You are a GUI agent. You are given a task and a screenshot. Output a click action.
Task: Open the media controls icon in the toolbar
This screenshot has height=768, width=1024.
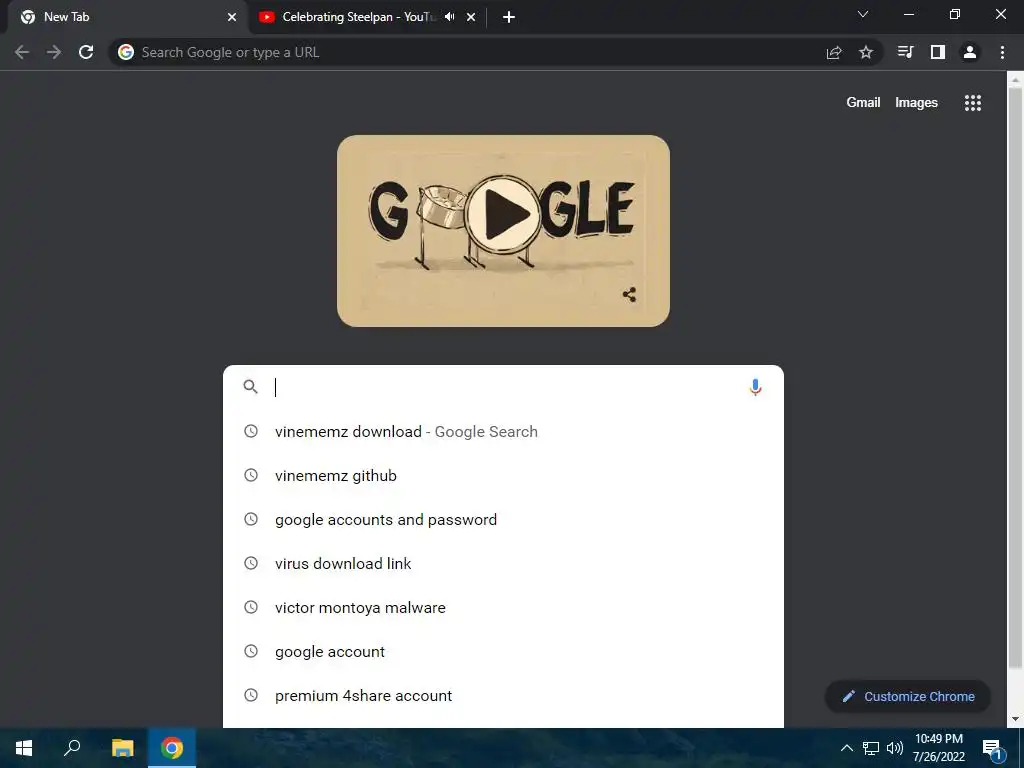click(x=905, y=52)
